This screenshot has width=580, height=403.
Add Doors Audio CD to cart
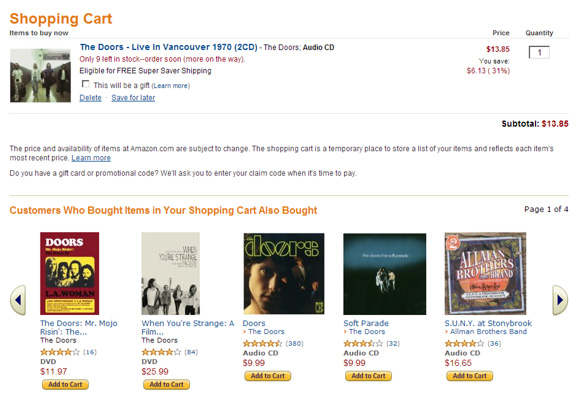[x=268, y=376]
